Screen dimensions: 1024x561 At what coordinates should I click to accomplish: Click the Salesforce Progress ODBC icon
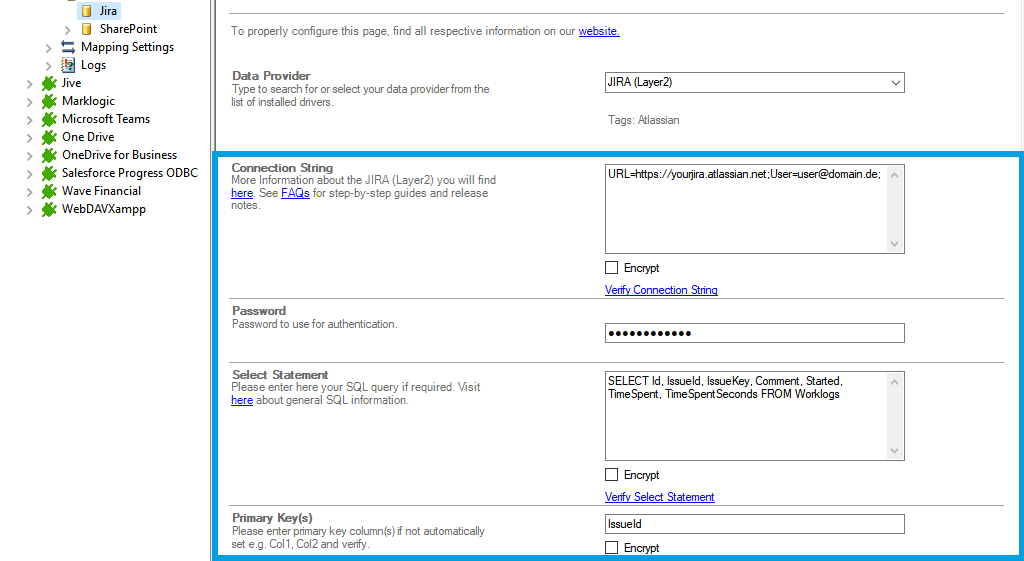[x=49, y=173]
